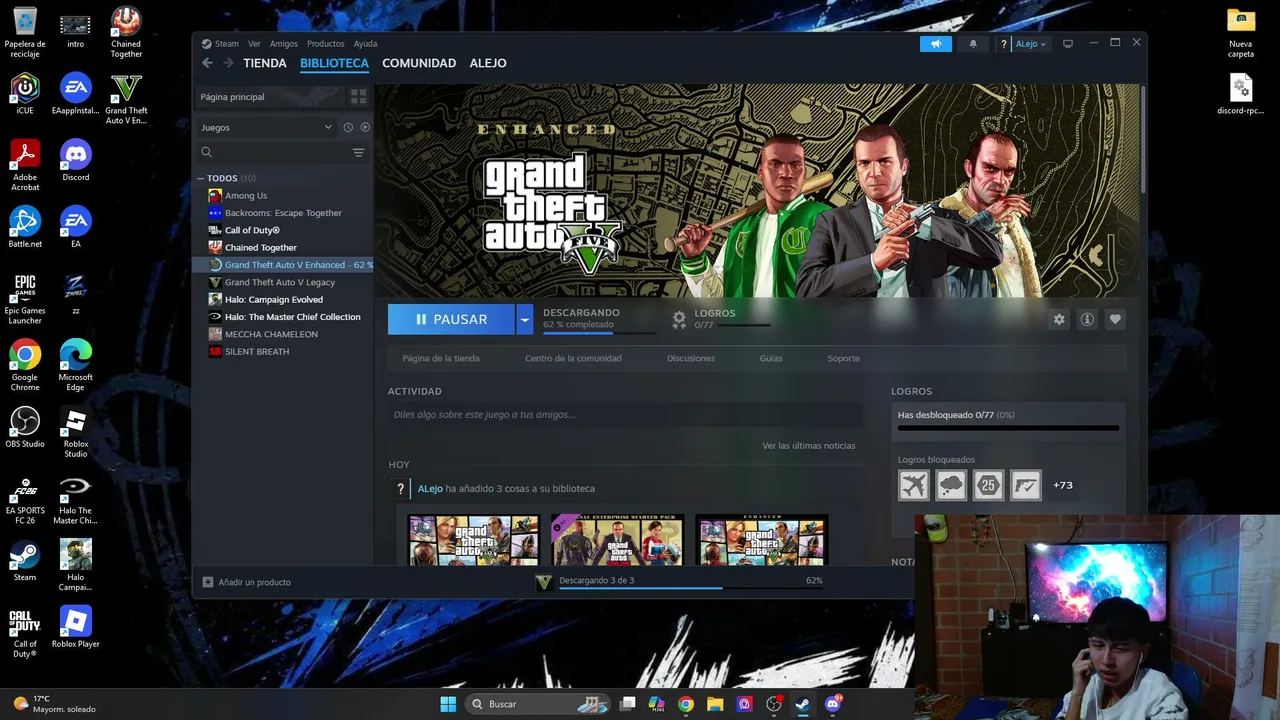Open Discord from the taskbar
This screenshot has height=720, width=1280.
point(833,704)
